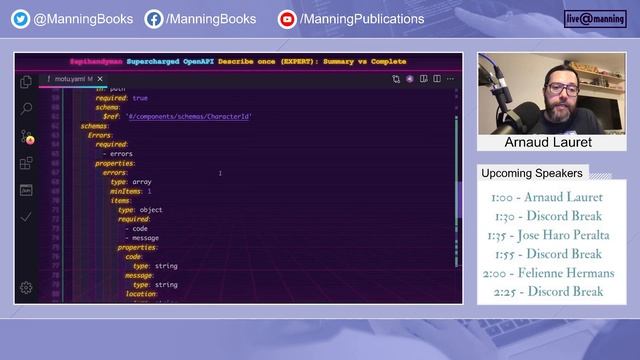
Task: Open the editor more actions ellipsis
Action: pos(450,79)
